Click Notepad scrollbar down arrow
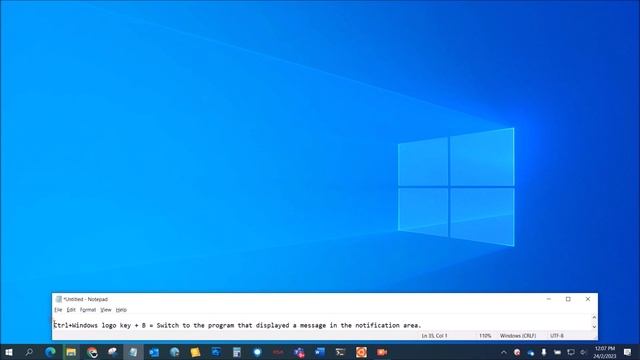Viewport: 640px width, 360px height. click(594, 327)
